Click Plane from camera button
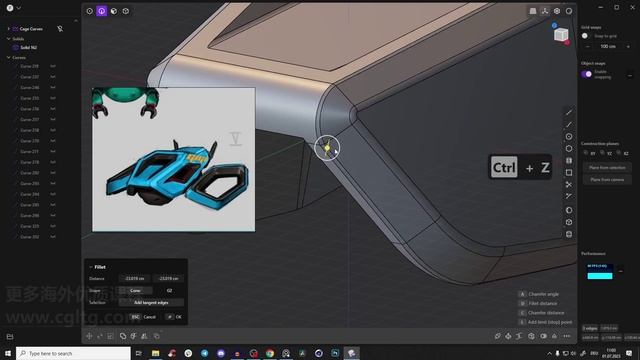Image resolution: width=640 pixels, height=360 pixels. pos(607,180)
